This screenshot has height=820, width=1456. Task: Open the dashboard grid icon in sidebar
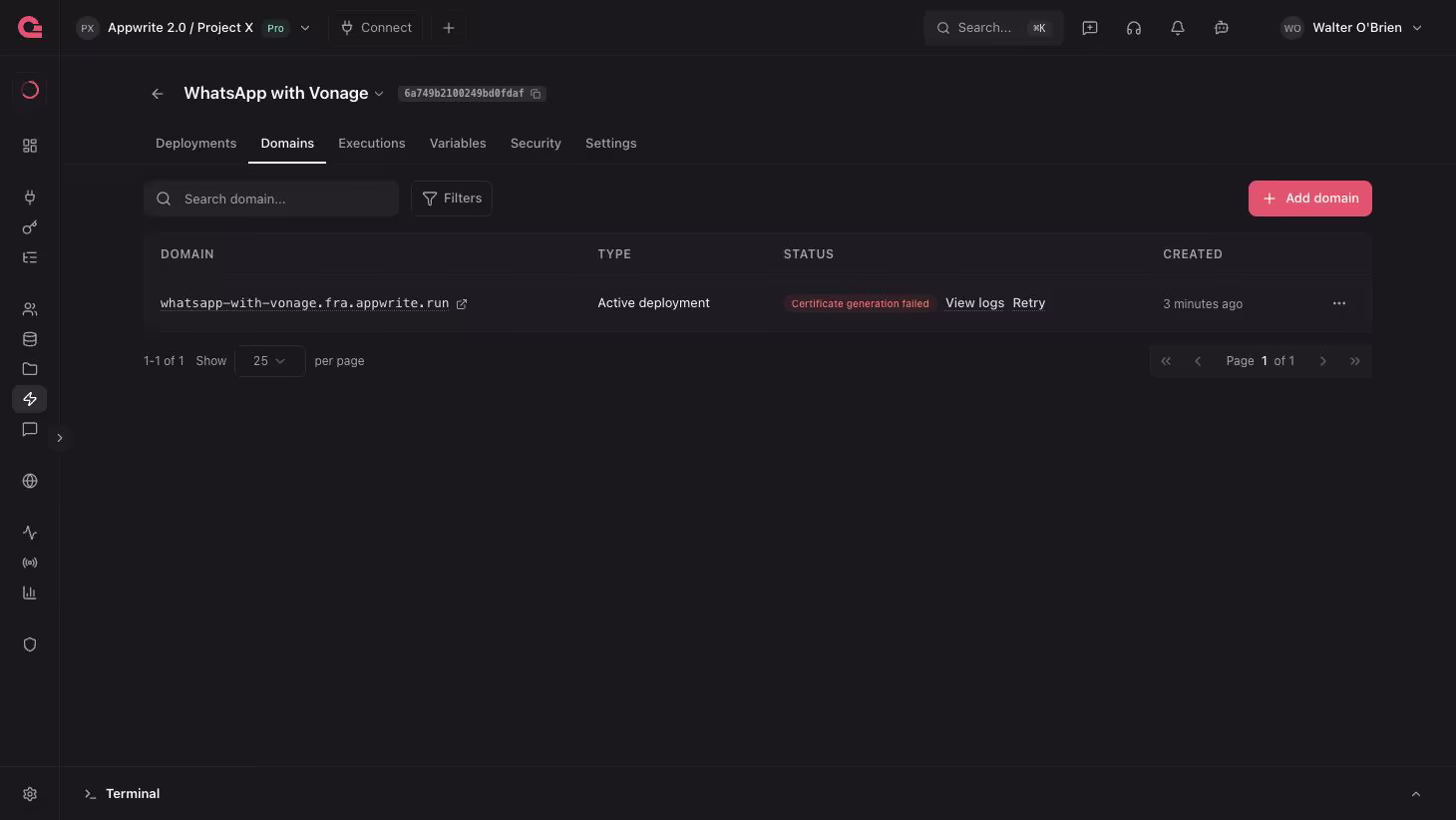click(30, 146)
